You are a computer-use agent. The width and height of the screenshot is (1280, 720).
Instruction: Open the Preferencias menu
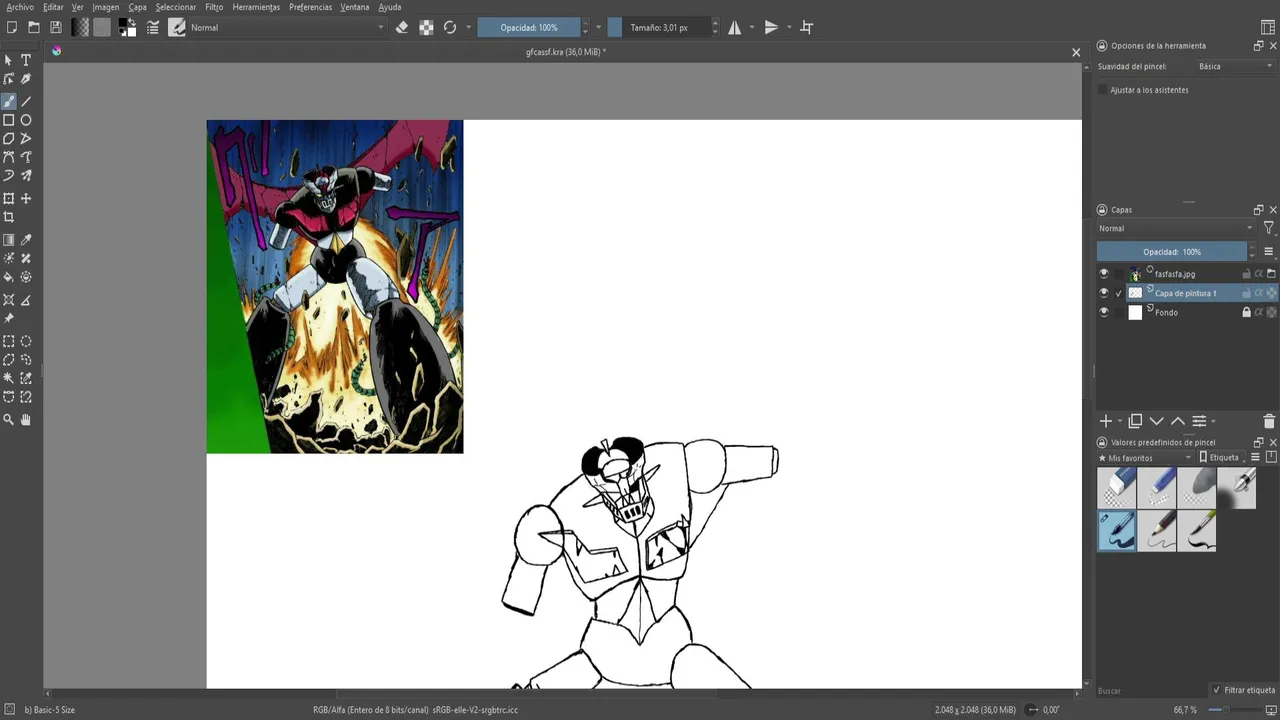click(310, 7)
